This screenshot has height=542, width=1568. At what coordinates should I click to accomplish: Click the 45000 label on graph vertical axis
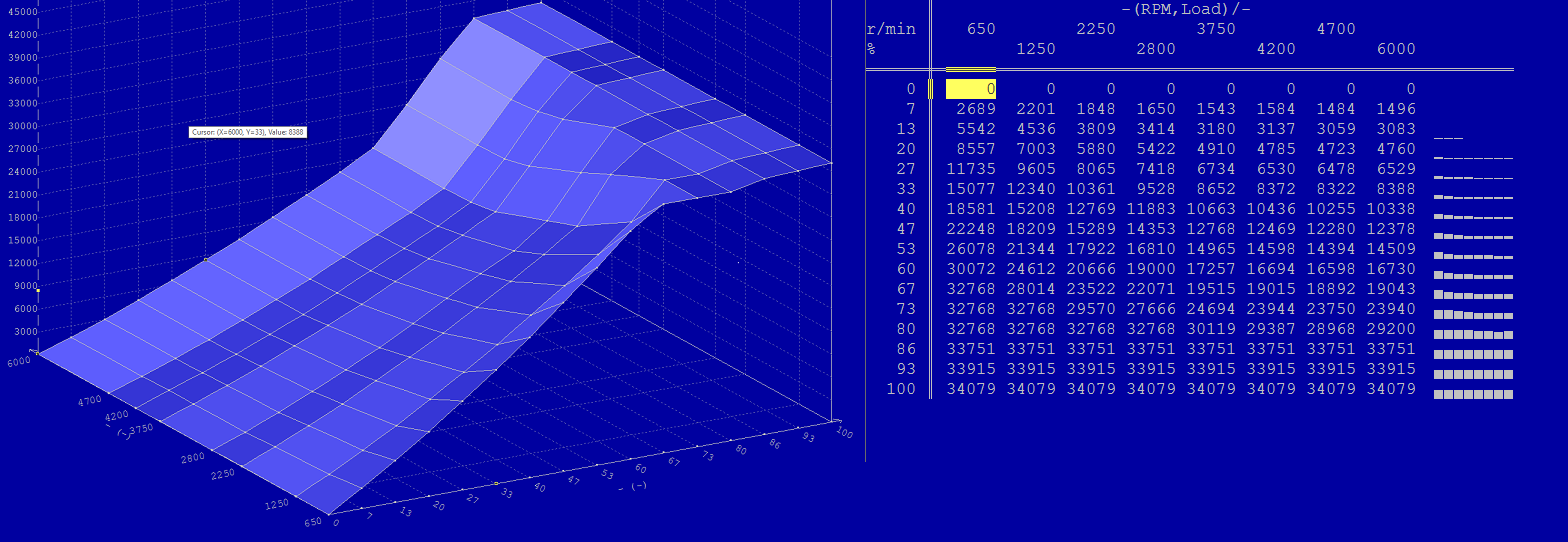pos(22,12)
